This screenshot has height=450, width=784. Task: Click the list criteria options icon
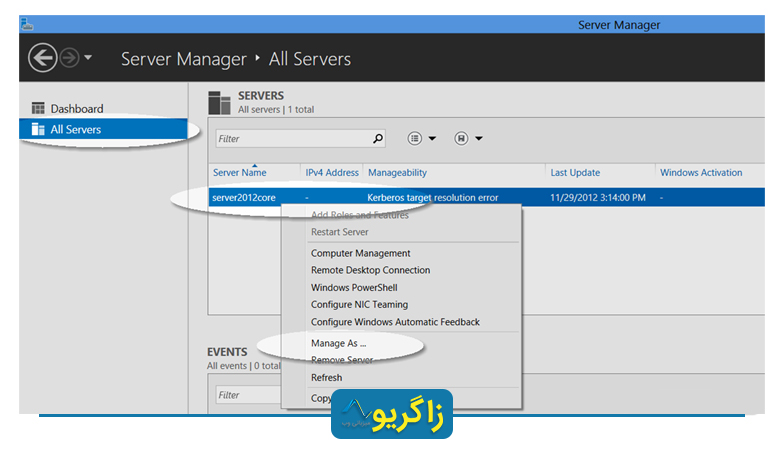[414, 138]
